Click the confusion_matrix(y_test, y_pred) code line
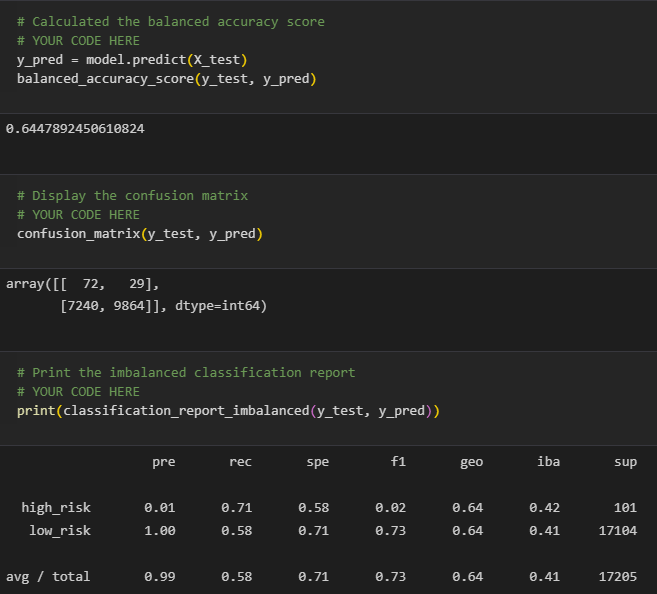The width and height of the screenshot is (657, 594). click(140, 234)
